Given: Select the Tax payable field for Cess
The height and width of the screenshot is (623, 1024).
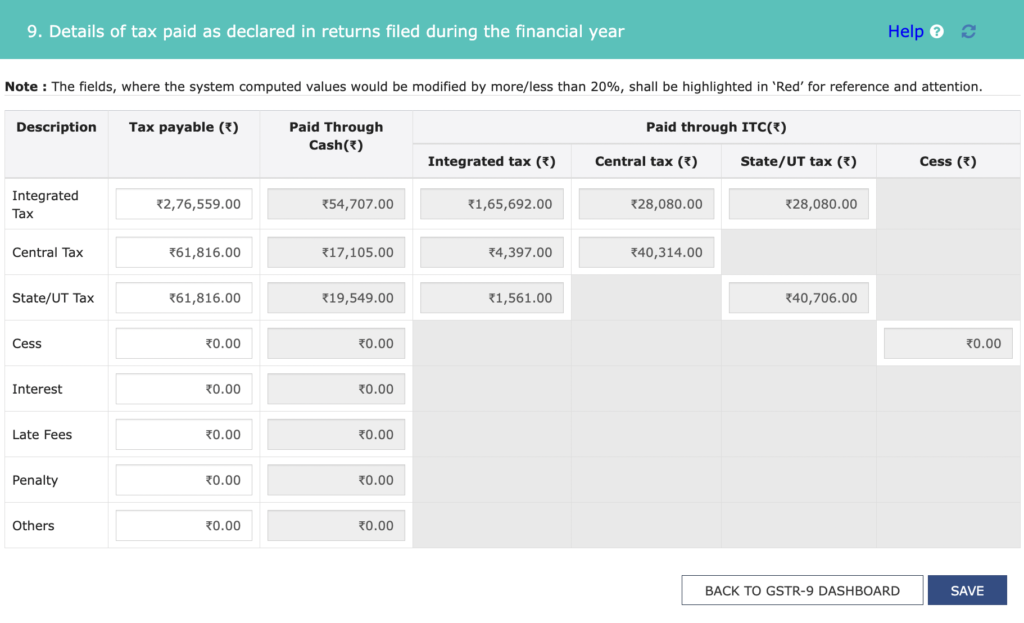Looking at the screenshot, I should coord(183,343).
